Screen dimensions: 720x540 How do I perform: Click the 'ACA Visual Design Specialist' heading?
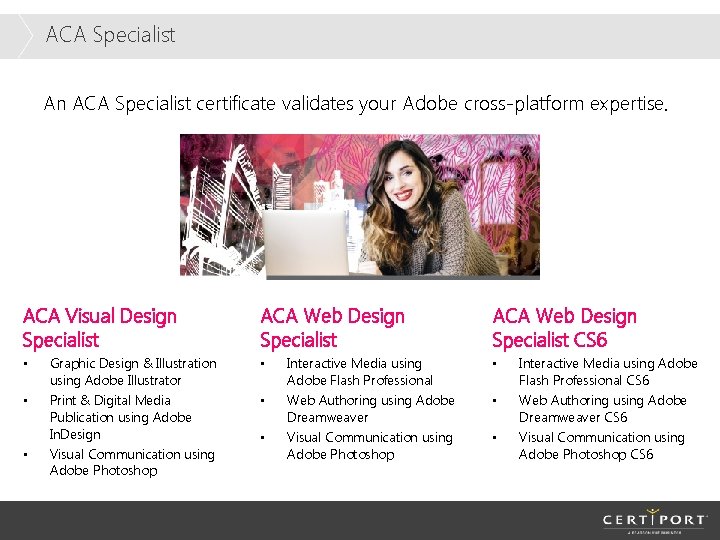(x=100, y=328)
